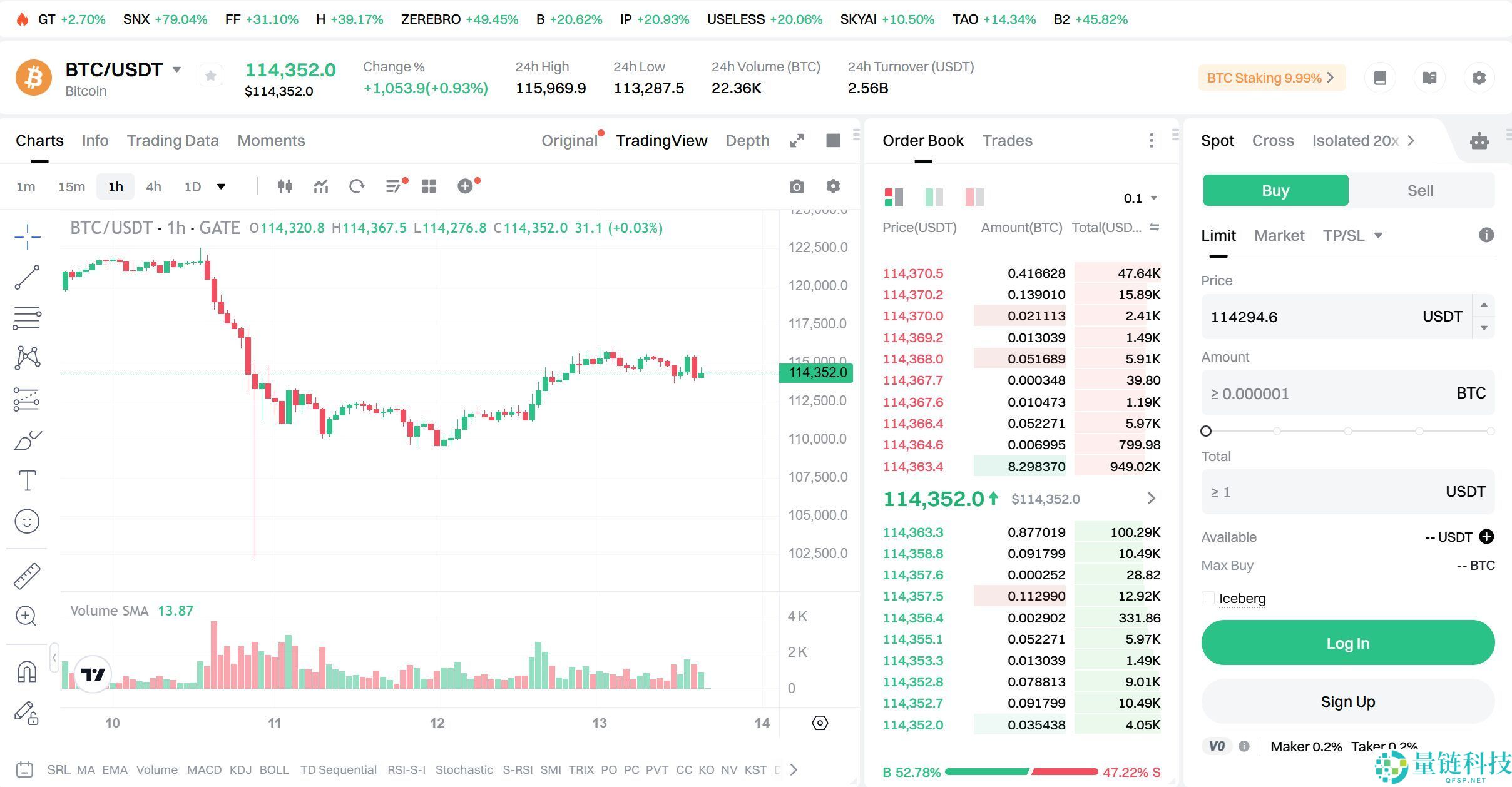This screenshot has height=787, width=1512.
Task: Tick the Iceberg order checkbox
Action: coord(1208,598)
